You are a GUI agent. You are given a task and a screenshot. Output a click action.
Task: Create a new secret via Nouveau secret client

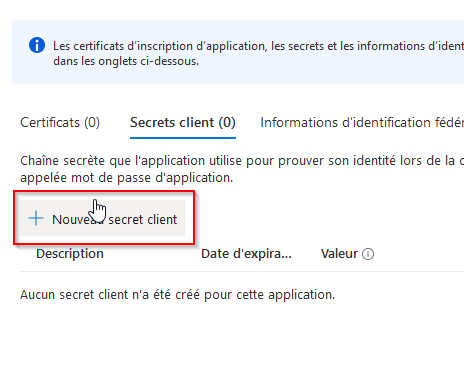click(x=103, y=218)
